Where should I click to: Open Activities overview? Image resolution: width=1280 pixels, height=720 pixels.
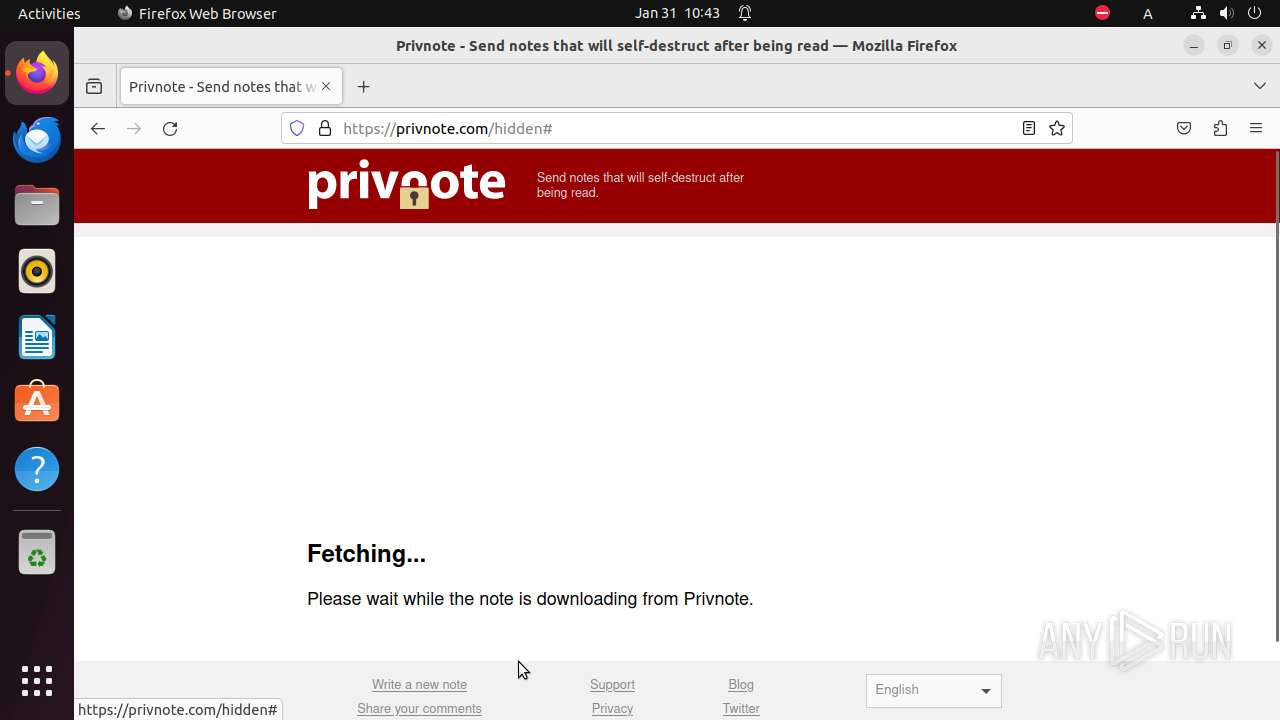point(49,13)
